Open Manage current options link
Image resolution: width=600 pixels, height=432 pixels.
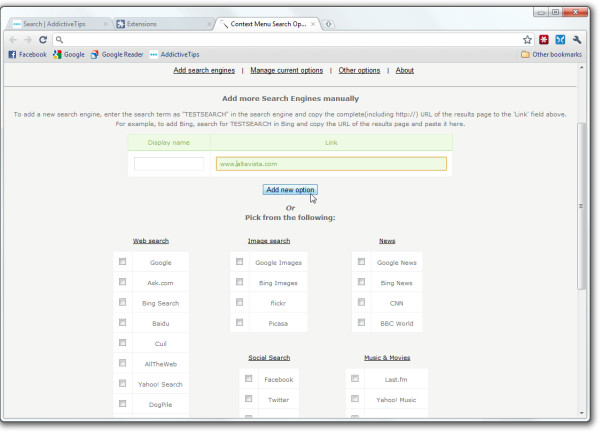(287, 70)
